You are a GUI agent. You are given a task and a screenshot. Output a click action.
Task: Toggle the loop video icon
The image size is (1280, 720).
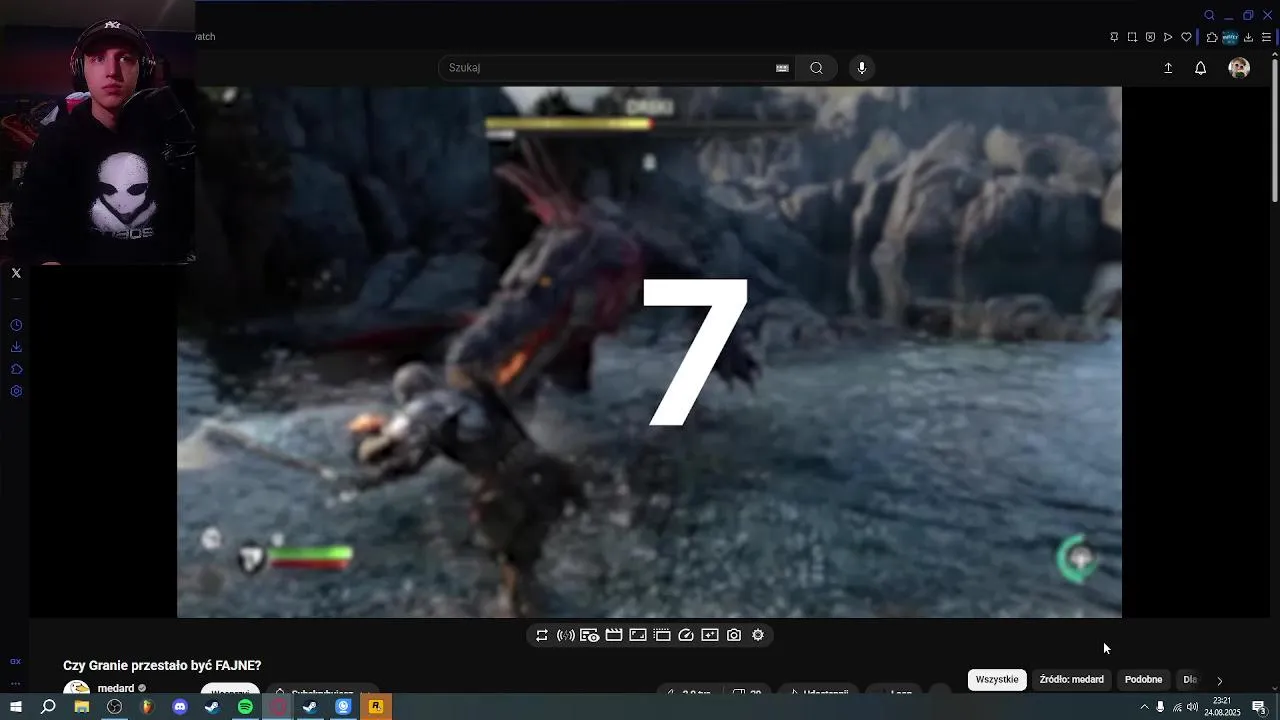(x=542, y=635)
